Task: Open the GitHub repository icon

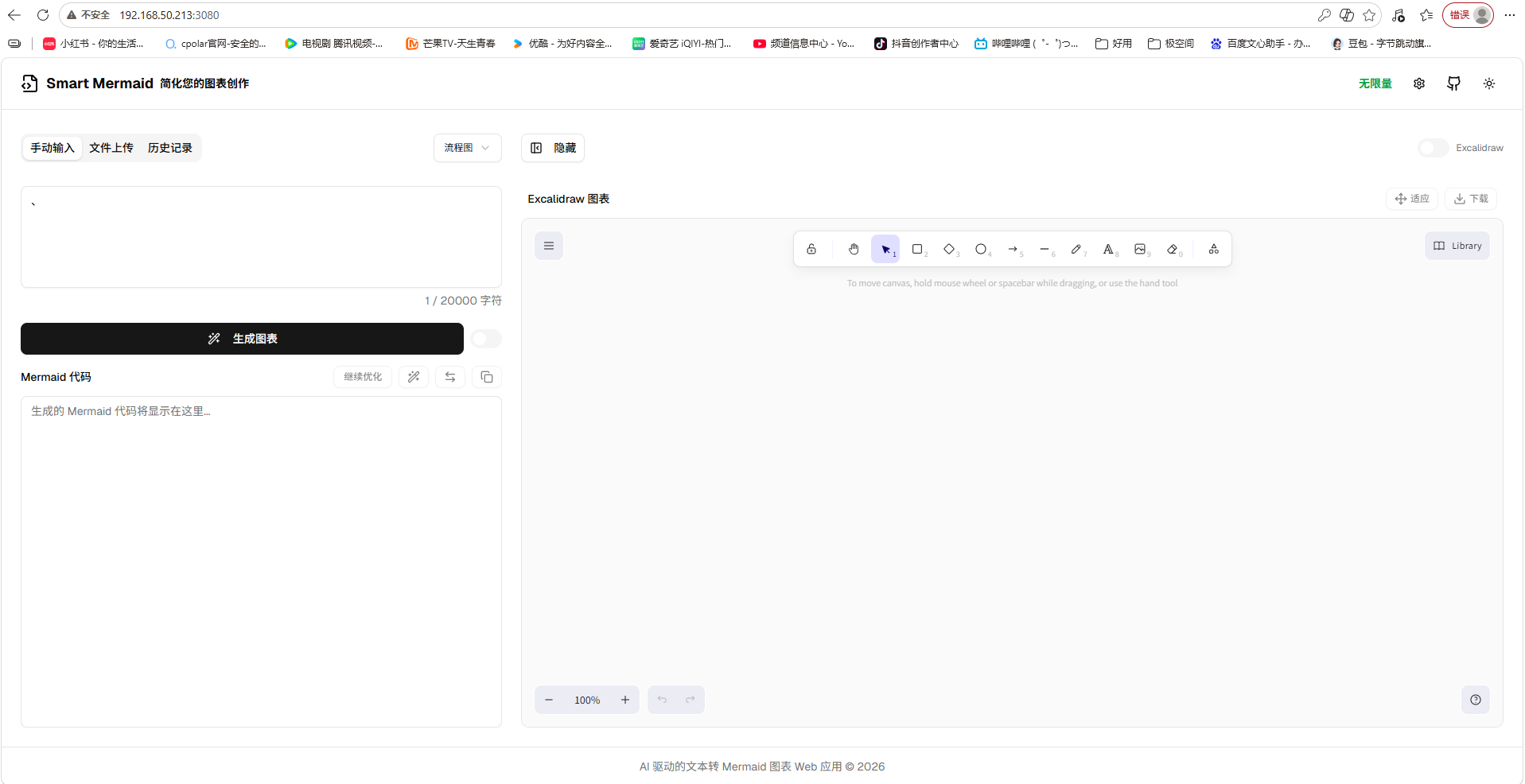Action: 1454,83
